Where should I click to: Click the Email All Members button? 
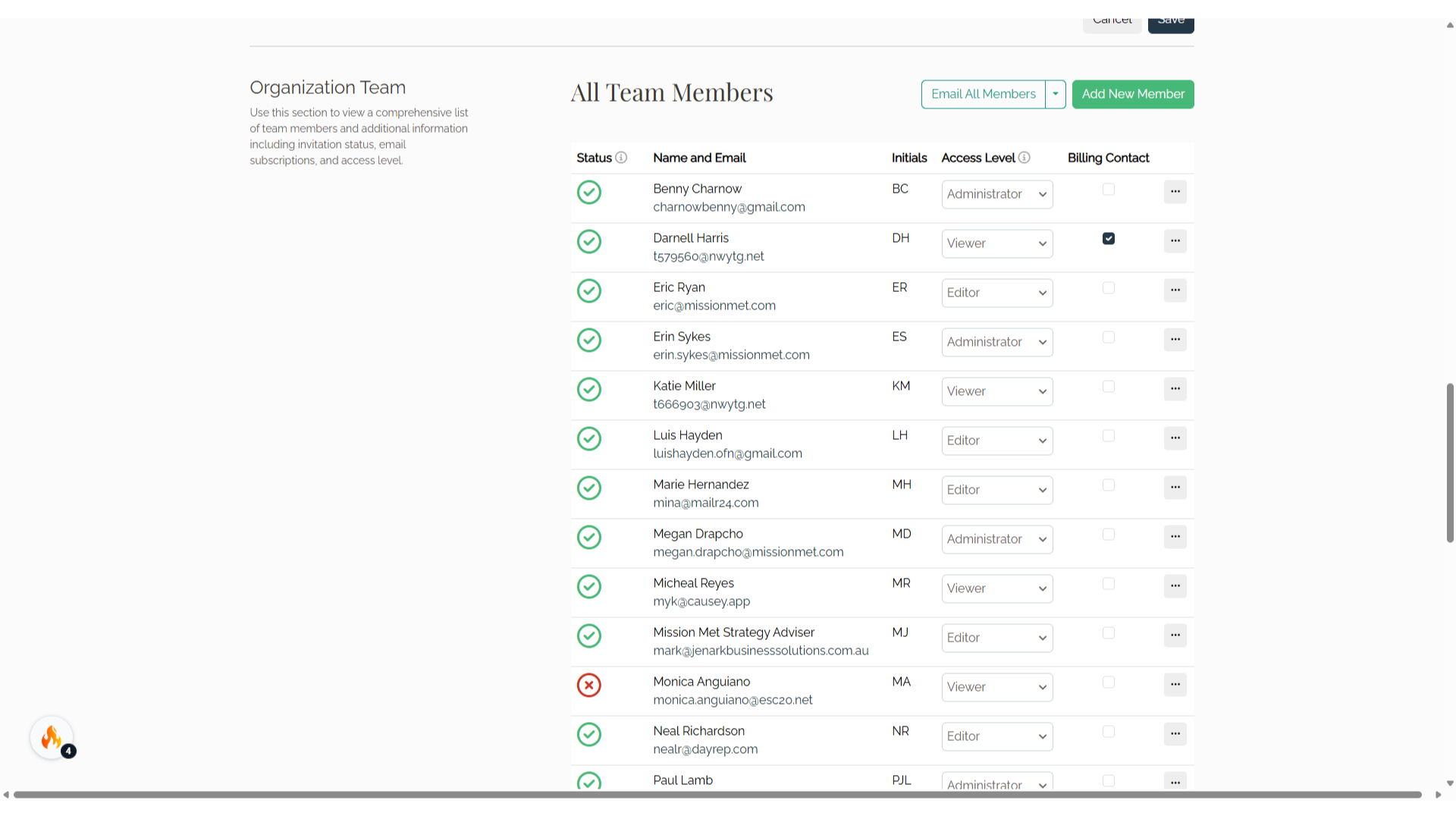click(x=984, y=94)
